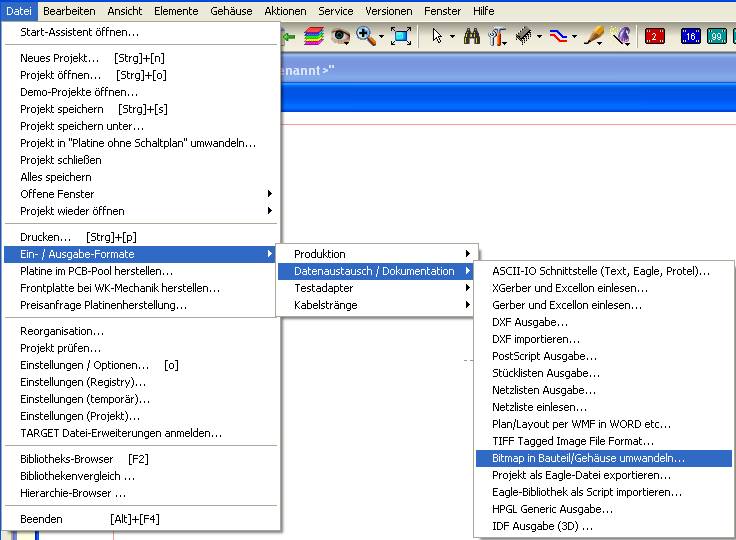This screenshot has width=736, height=540.
Task: Open dropdown arrow beside the pointer tool
Action: coord(452,36)
